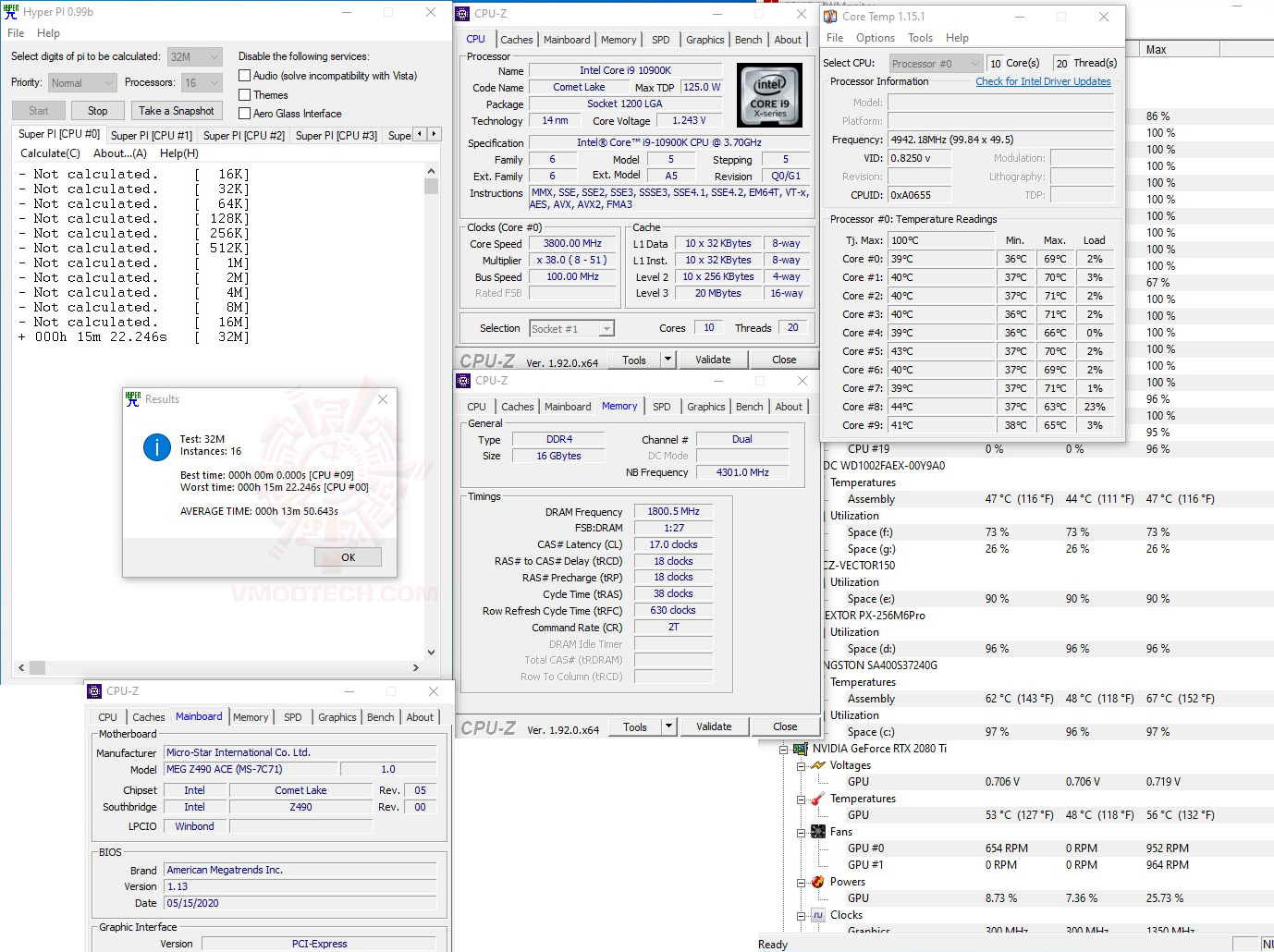
Task: Check the Aero Glass Interface option
Action: point(245,113)
